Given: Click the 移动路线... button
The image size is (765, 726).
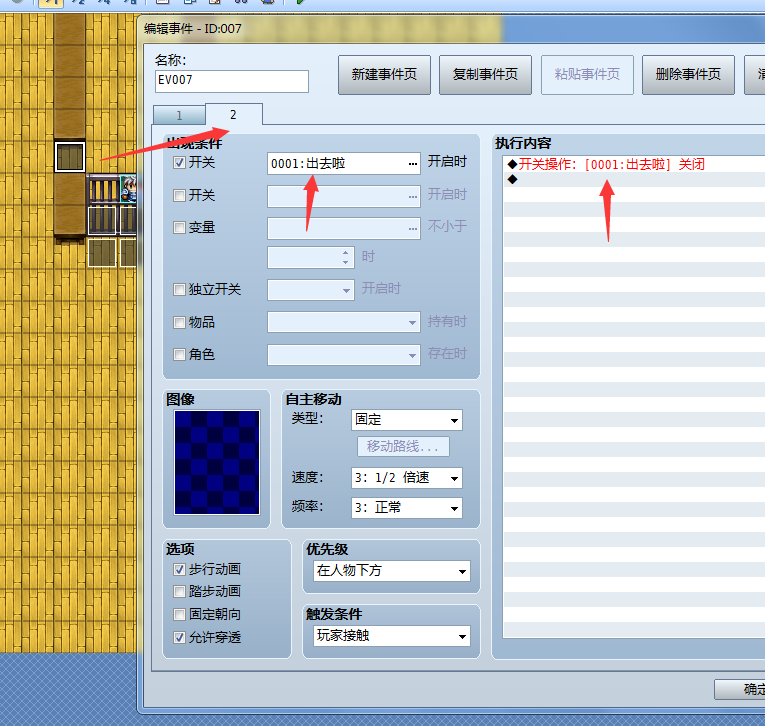Looking at the screenshot, I should pyautogui.click(x=403, y=446).
